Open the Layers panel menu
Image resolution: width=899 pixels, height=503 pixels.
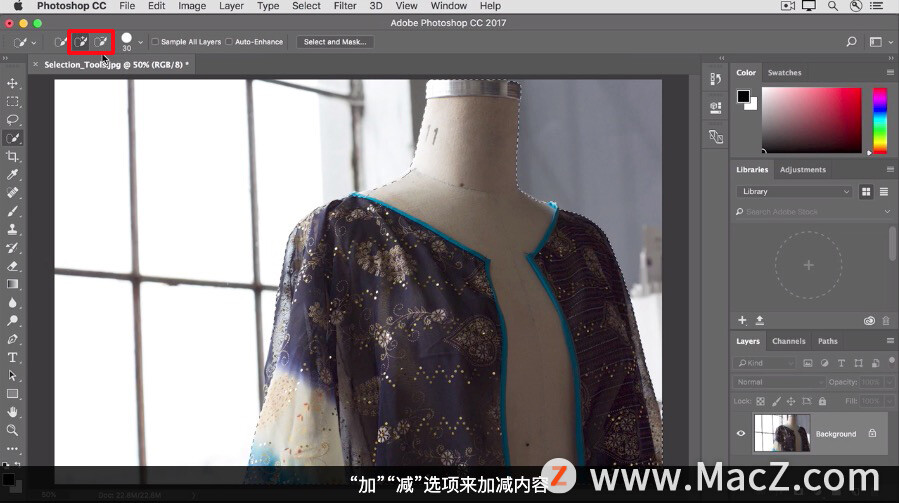coord(890,341)
